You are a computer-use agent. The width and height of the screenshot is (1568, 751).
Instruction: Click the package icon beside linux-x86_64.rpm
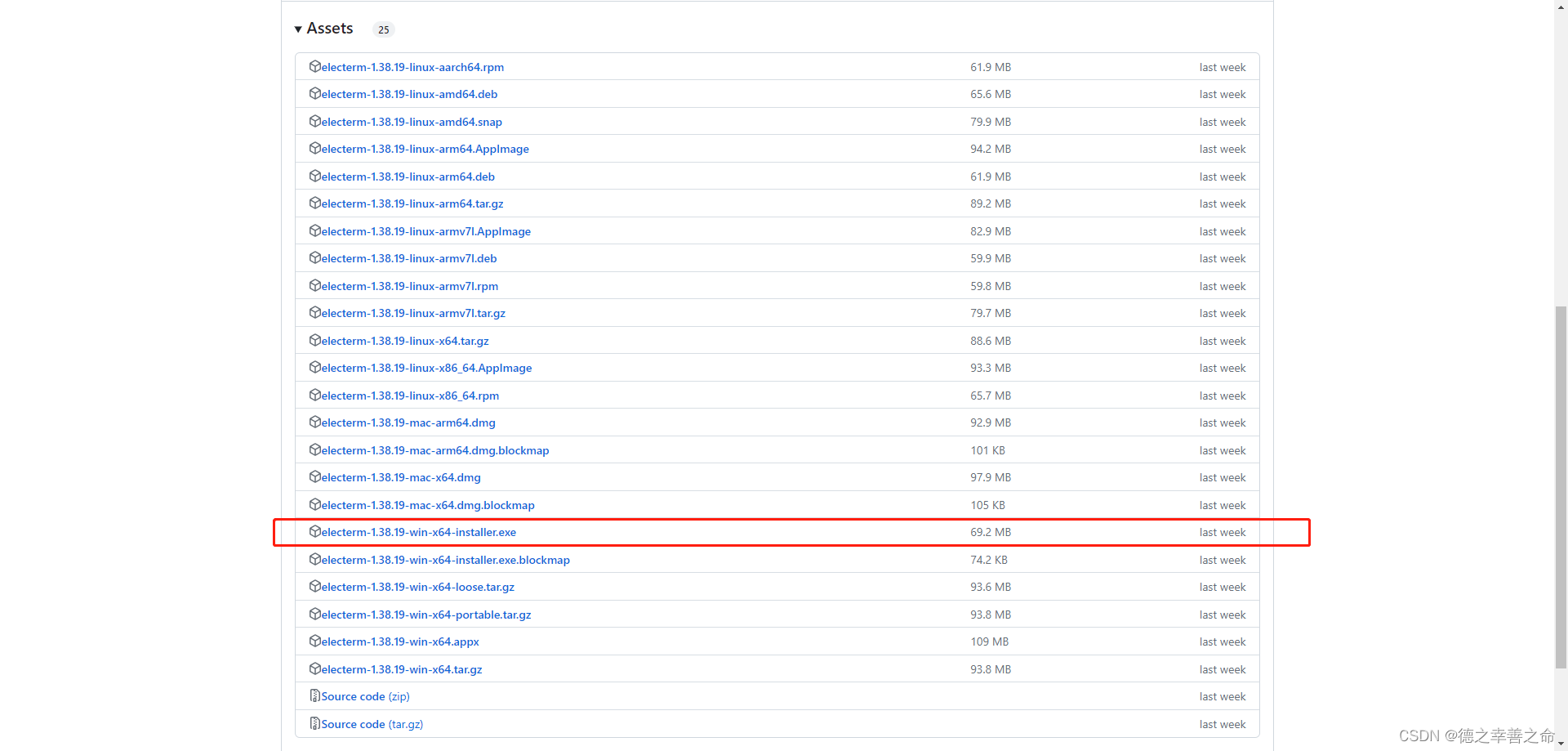(x=314, y=395)
